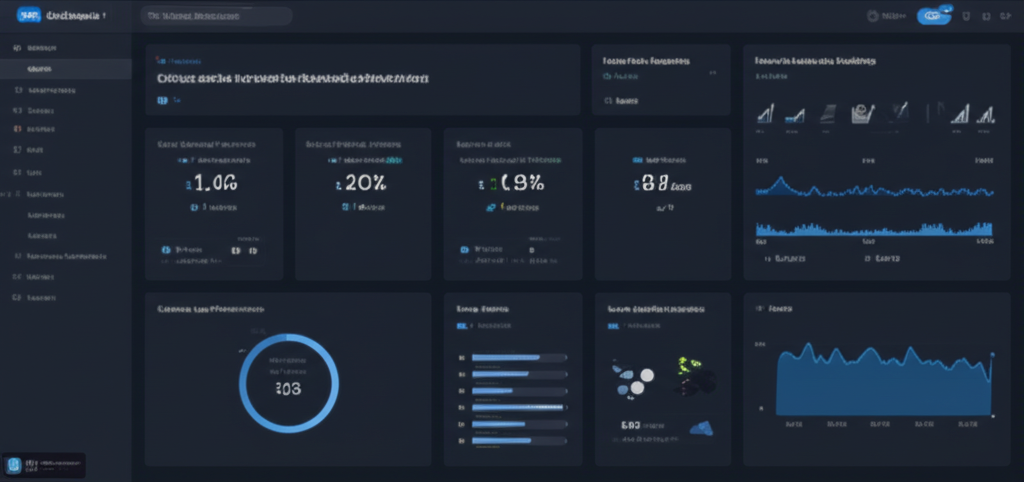Select the fourth chart-type icon with framed graph
The image size is (1024, 482).
pyautogui.click(x=861, y=114)
